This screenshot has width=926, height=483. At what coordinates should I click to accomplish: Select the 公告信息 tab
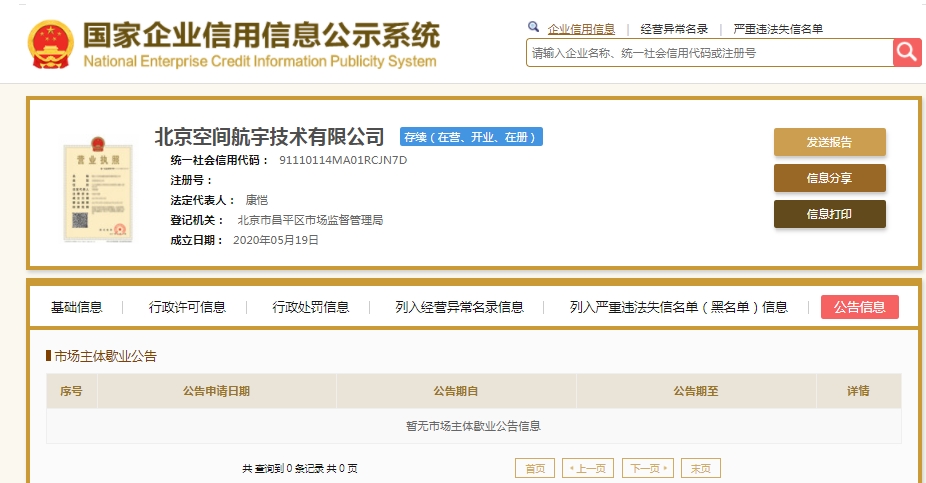[x=860, y=307]
